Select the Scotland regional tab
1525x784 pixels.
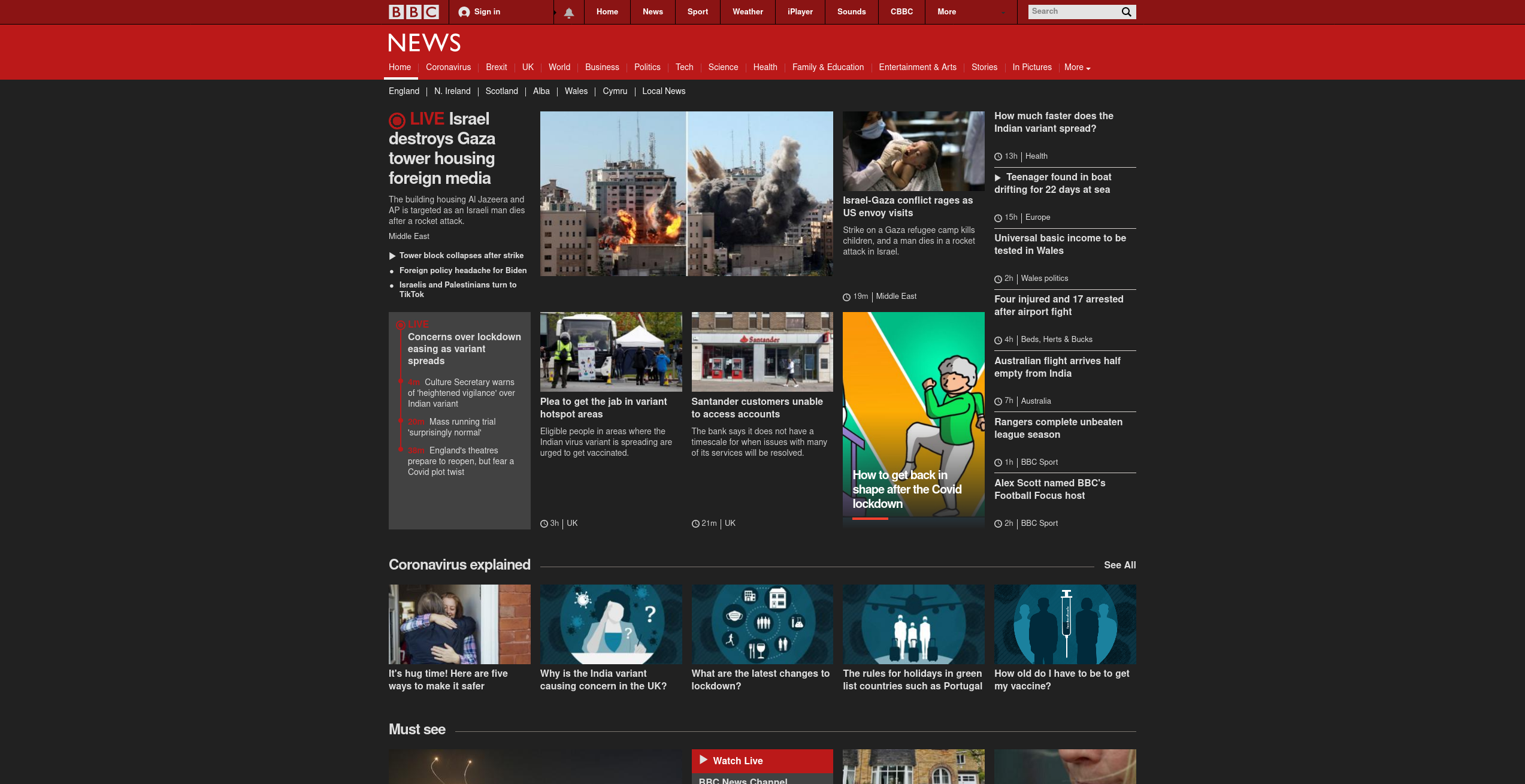tap(501, 91)
